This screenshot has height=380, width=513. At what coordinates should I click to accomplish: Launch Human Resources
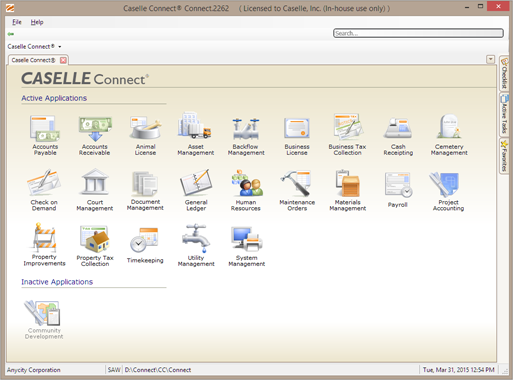[x=246, y=190]
